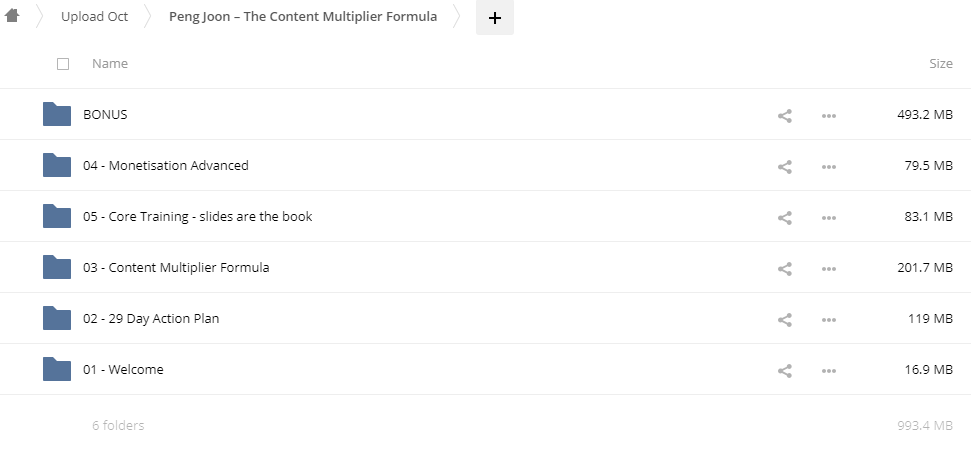Open more actions for the BONUS folder
The image size is (971, 463).
828,115
